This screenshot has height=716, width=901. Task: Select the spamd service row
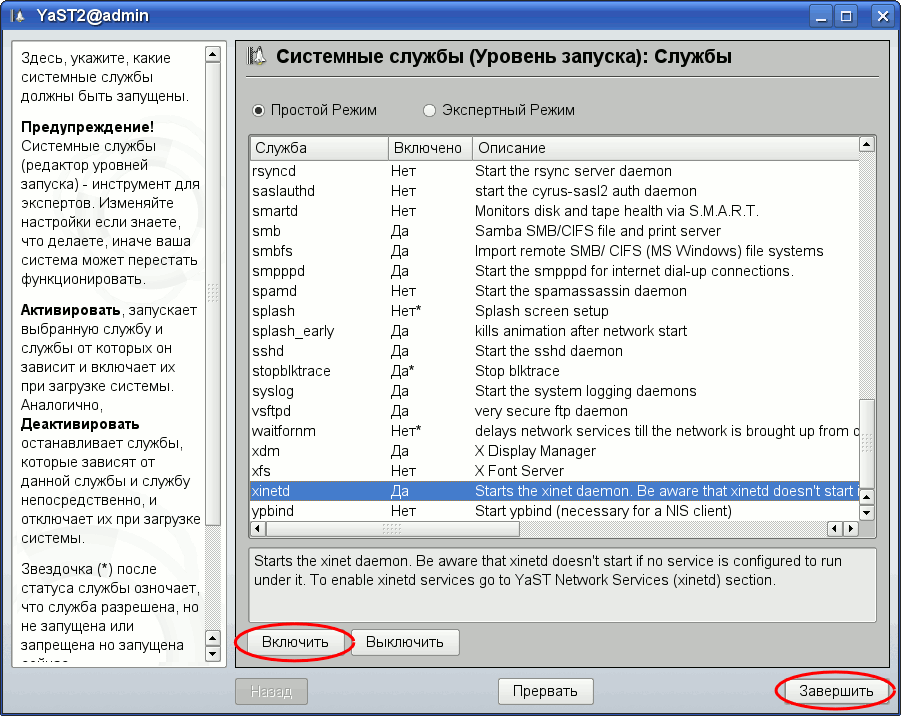(555, 291)
